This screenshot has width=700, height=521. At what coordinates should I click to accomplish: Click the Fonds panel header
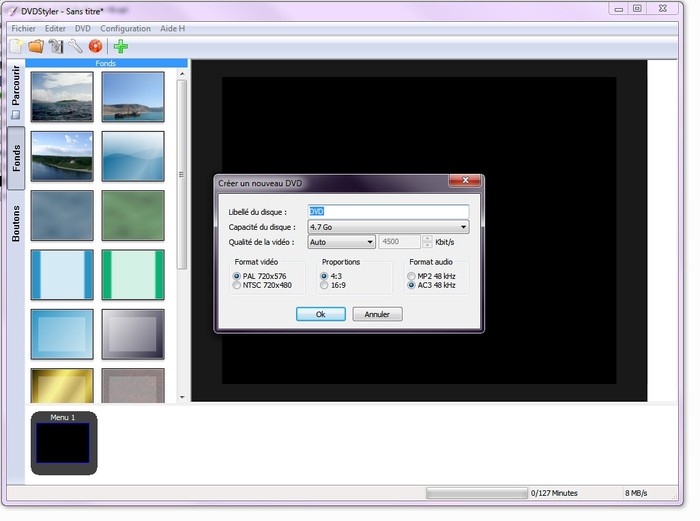[106, 63]
